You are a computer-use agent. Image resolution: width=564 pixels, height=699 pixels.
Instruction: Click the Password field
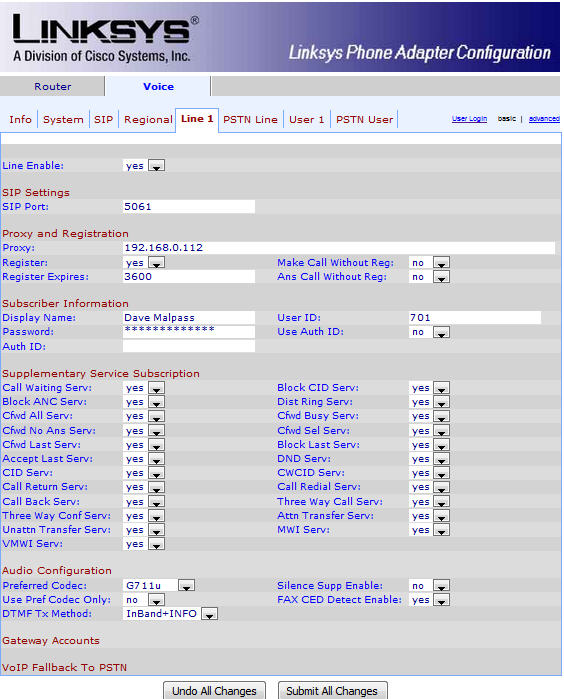click(x=189, y=331)
